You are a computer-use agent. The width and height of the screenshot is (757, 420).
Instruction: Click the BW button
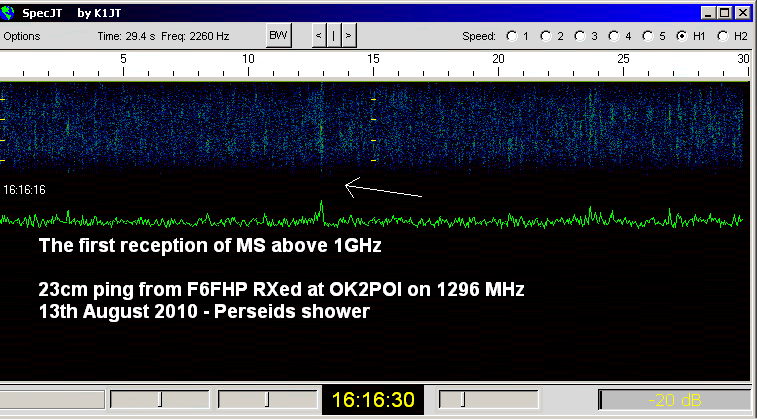[279, 36]
